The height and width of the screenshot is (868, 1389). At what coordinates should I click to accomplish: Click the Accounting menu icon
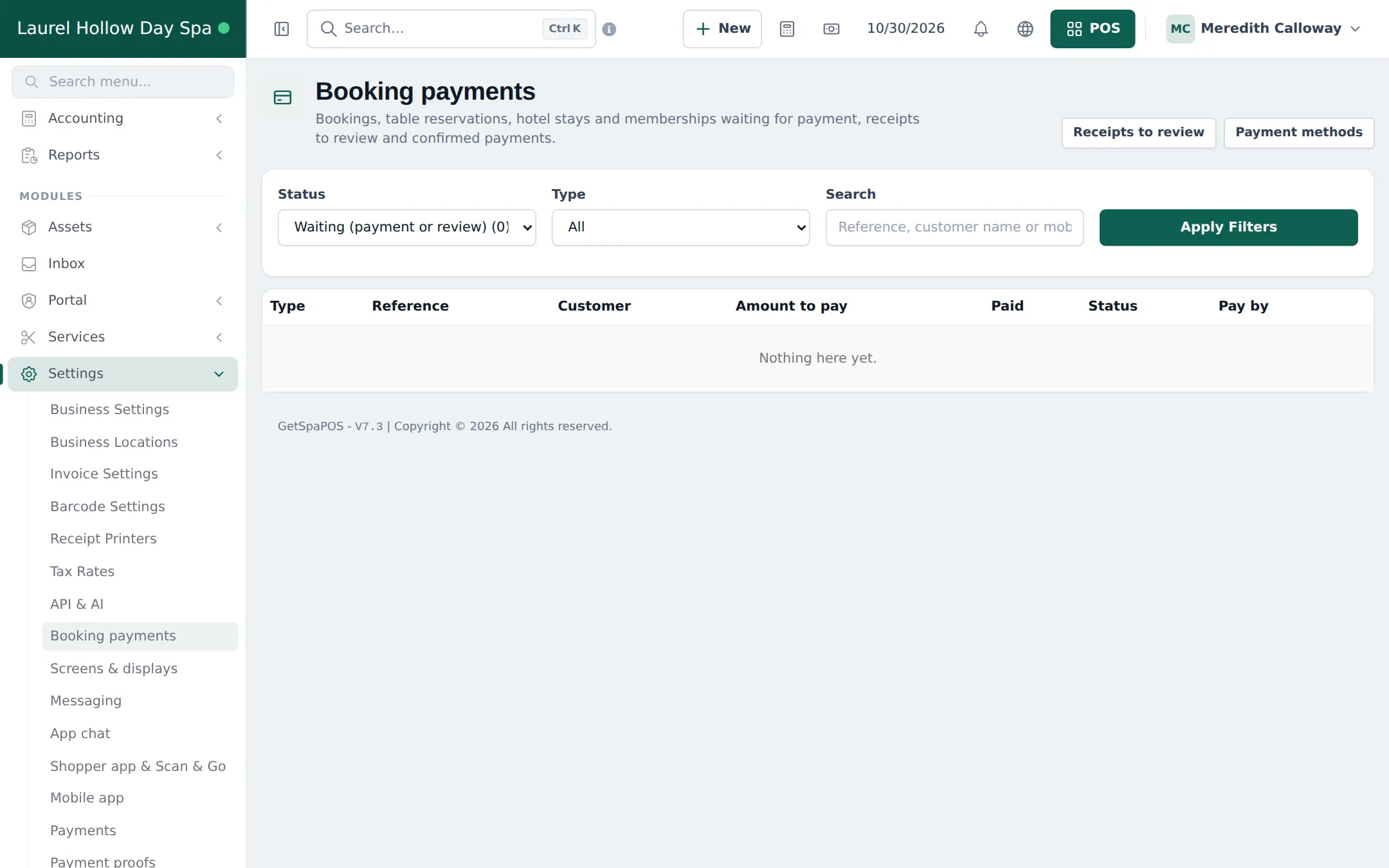coord(29,118)
